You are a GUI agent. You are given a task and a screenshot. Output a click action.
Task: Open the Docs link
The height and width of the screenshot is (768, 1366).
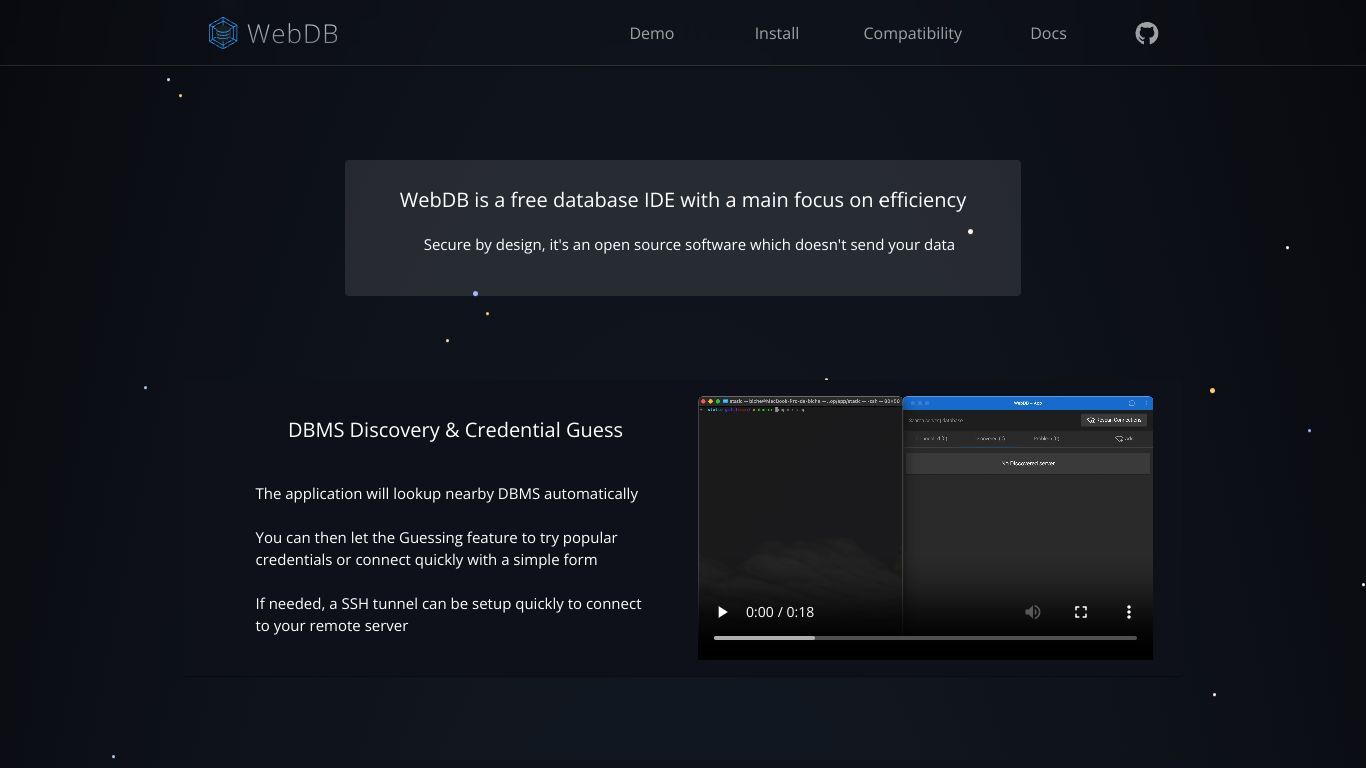(x=1048, y=33)
